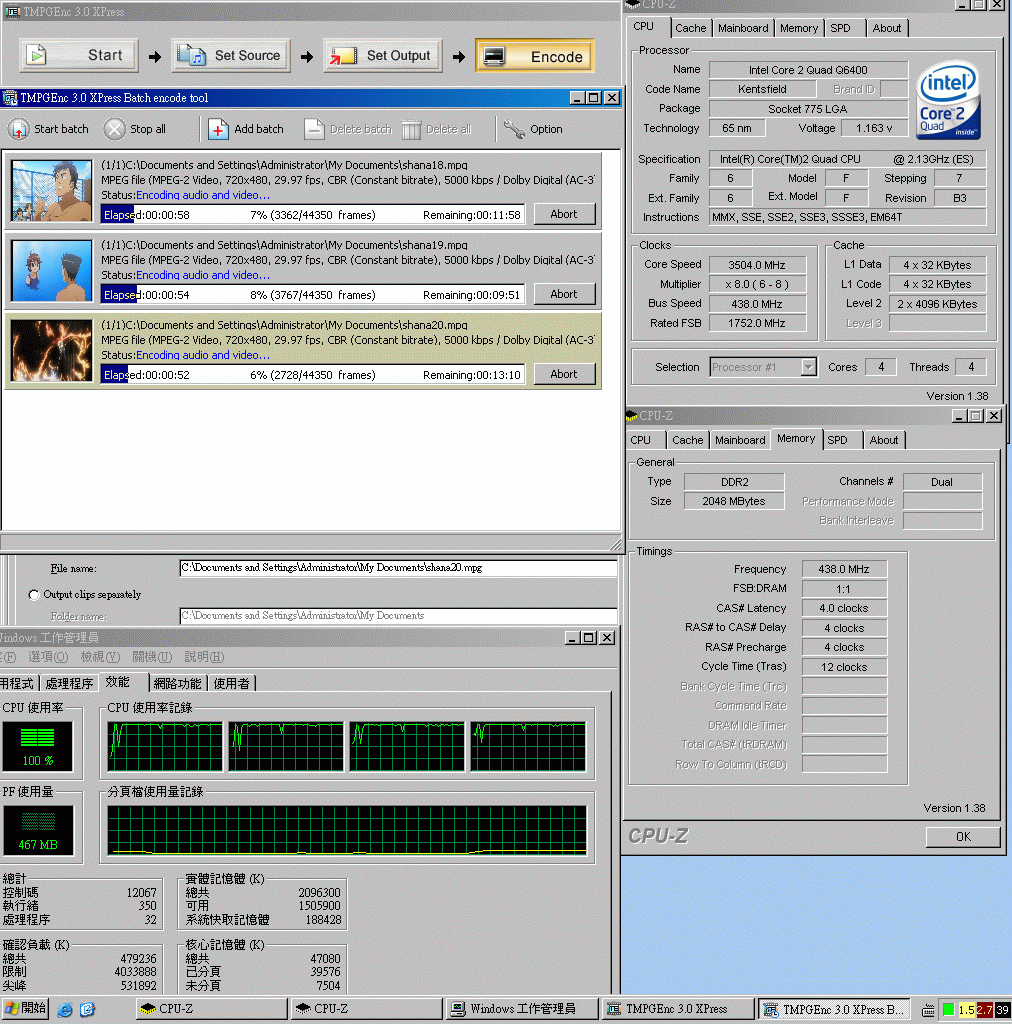Open Mainboard tab in top CPU-Z window

tap(743, 28)
